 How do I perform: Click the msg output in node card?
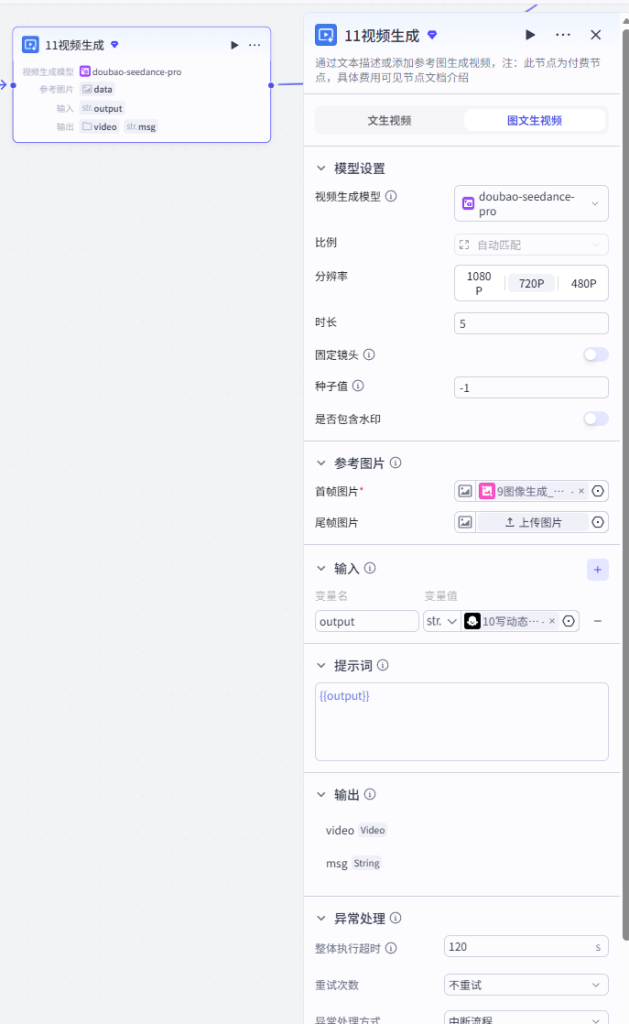(141, 127)
